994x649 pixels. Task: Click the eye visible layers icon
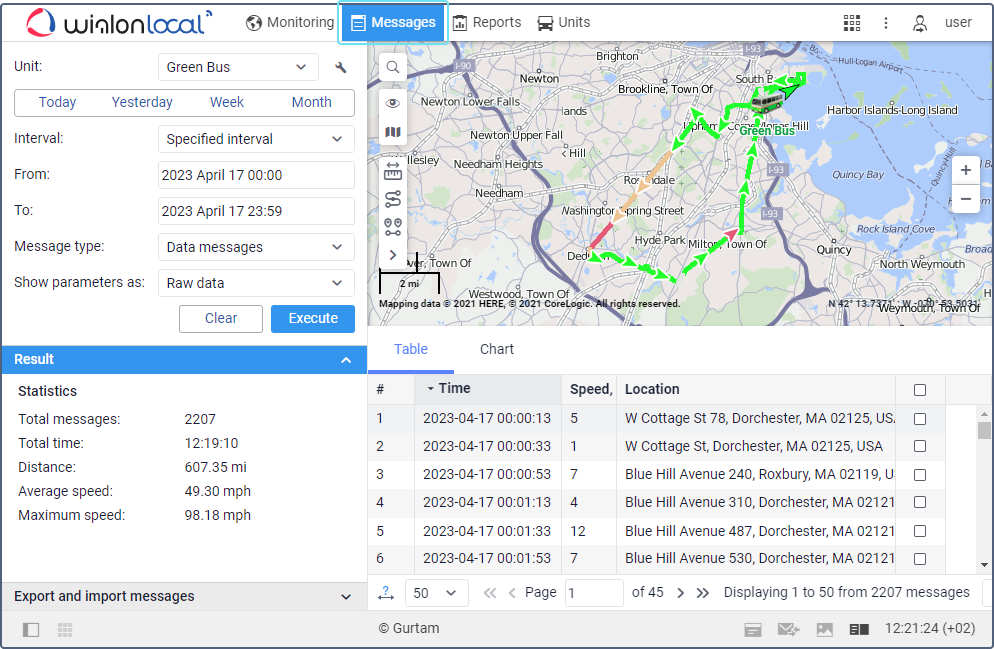[x=393, y=102]
